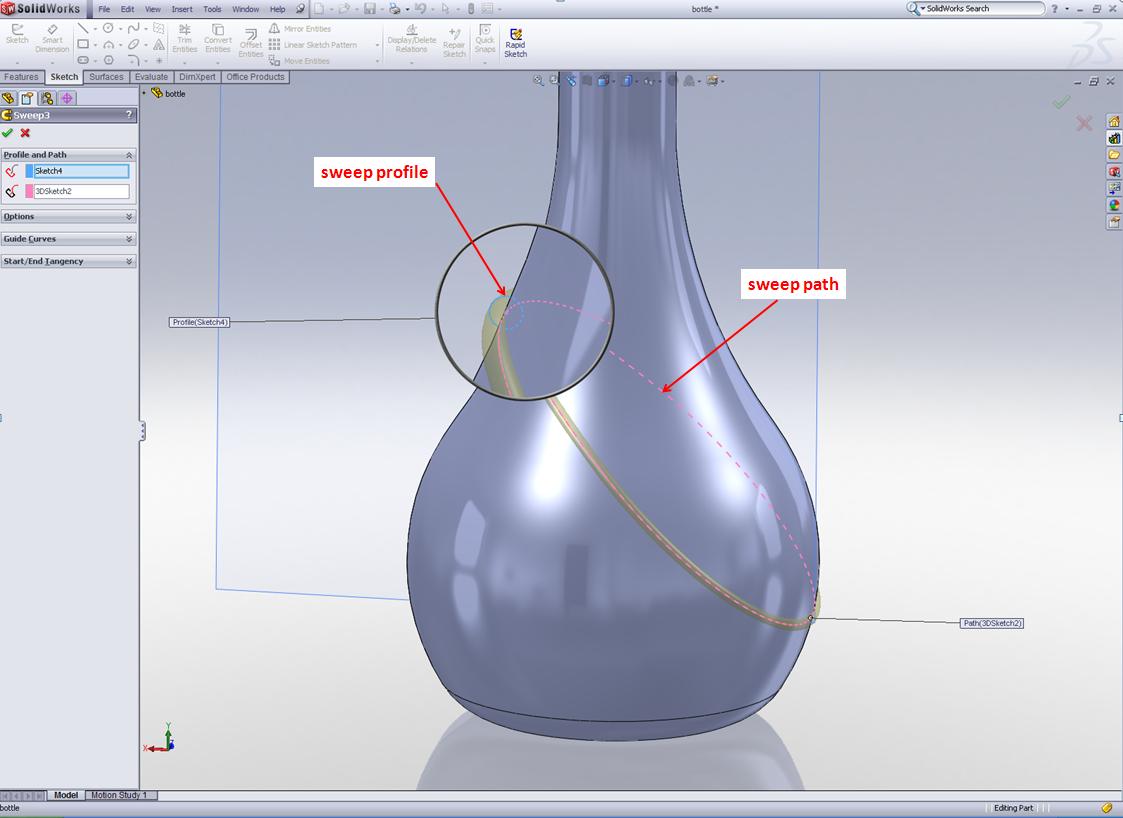Collapse the Profile and Path section
The width and height of the screenshot is (1123, 818).
point(129,155)
